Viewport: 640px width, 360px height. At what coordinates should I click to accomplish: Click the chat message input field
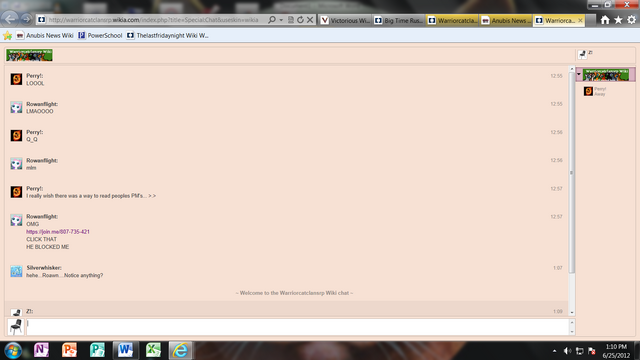298,327
